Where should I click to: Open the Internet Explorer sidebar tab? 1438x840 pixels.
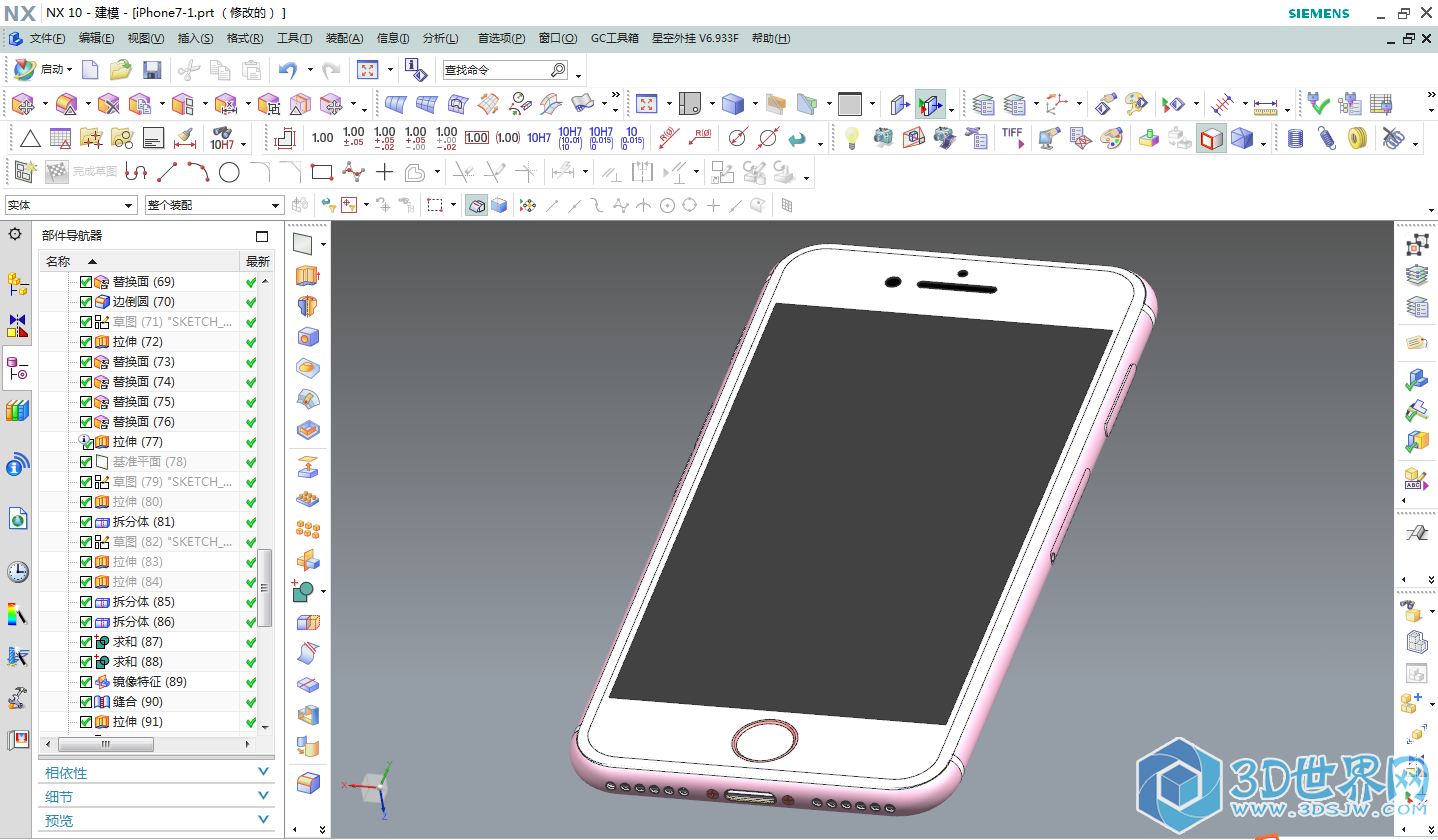coord(17,519)
